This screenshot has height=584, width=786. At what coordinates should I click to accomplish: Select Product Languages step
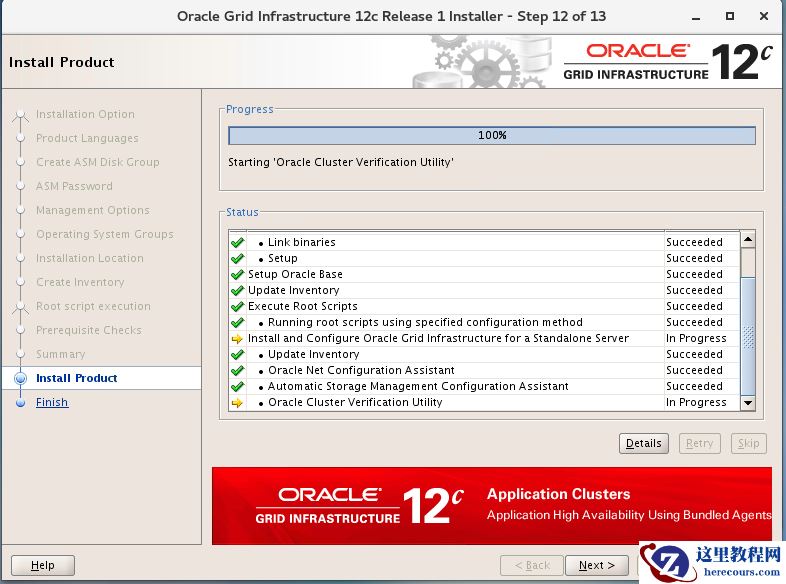[x=87, y=138]
